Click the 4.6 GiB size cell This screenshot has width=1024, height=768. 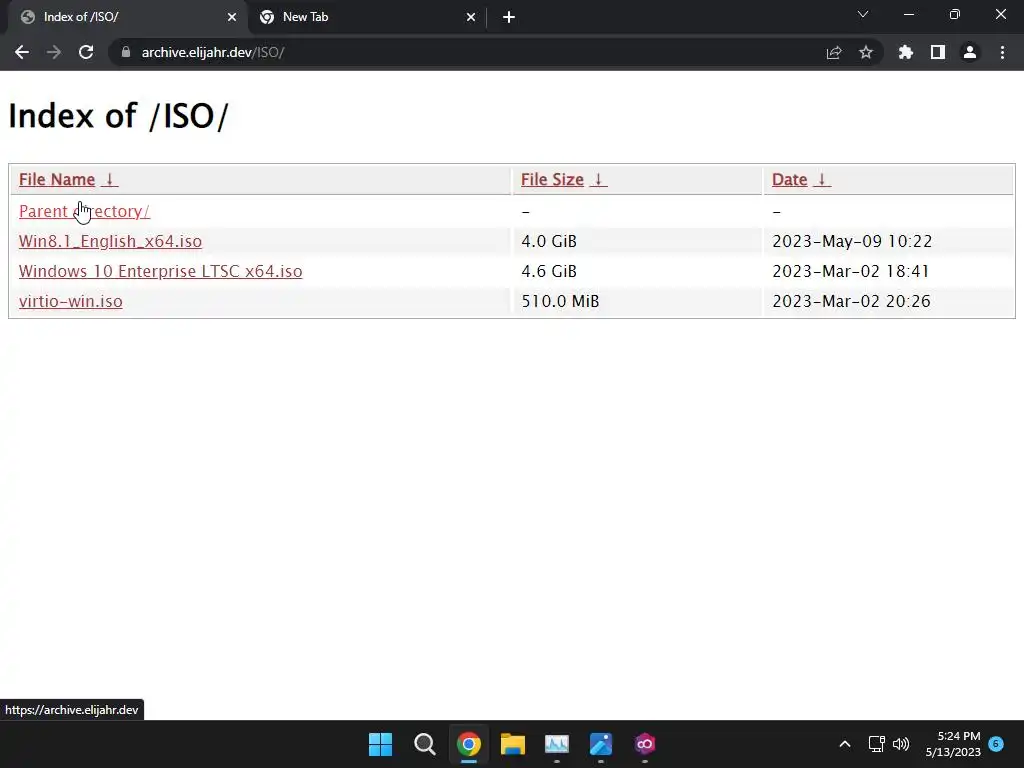549,272
